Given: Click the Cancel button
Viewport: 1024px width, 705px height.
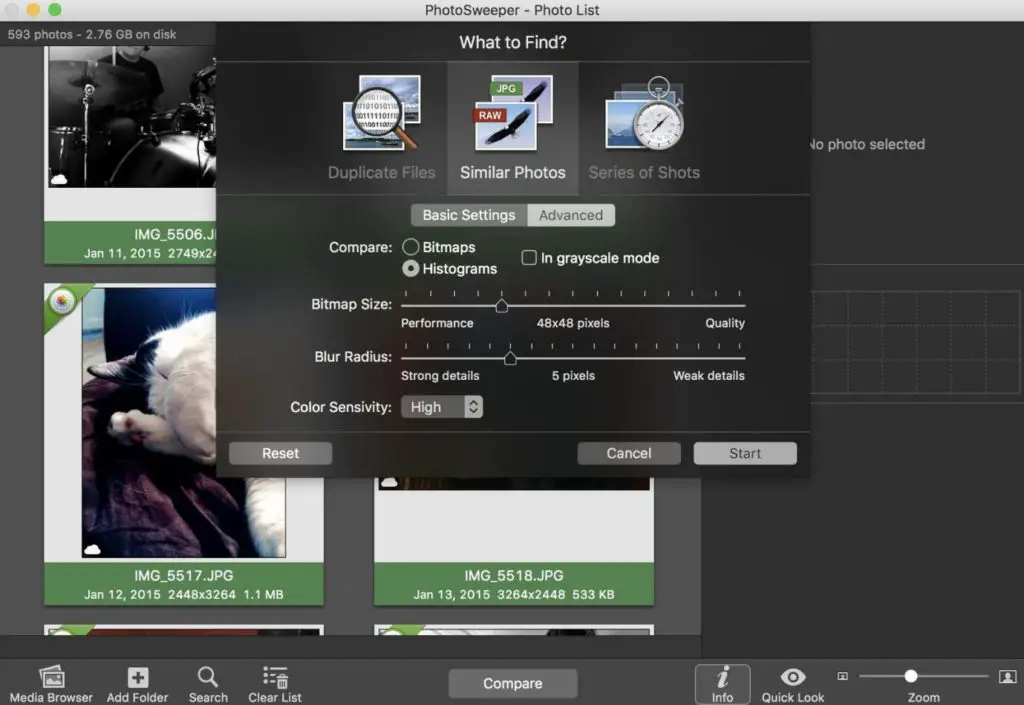Looking at the screenshot, I should click(629, 453).
